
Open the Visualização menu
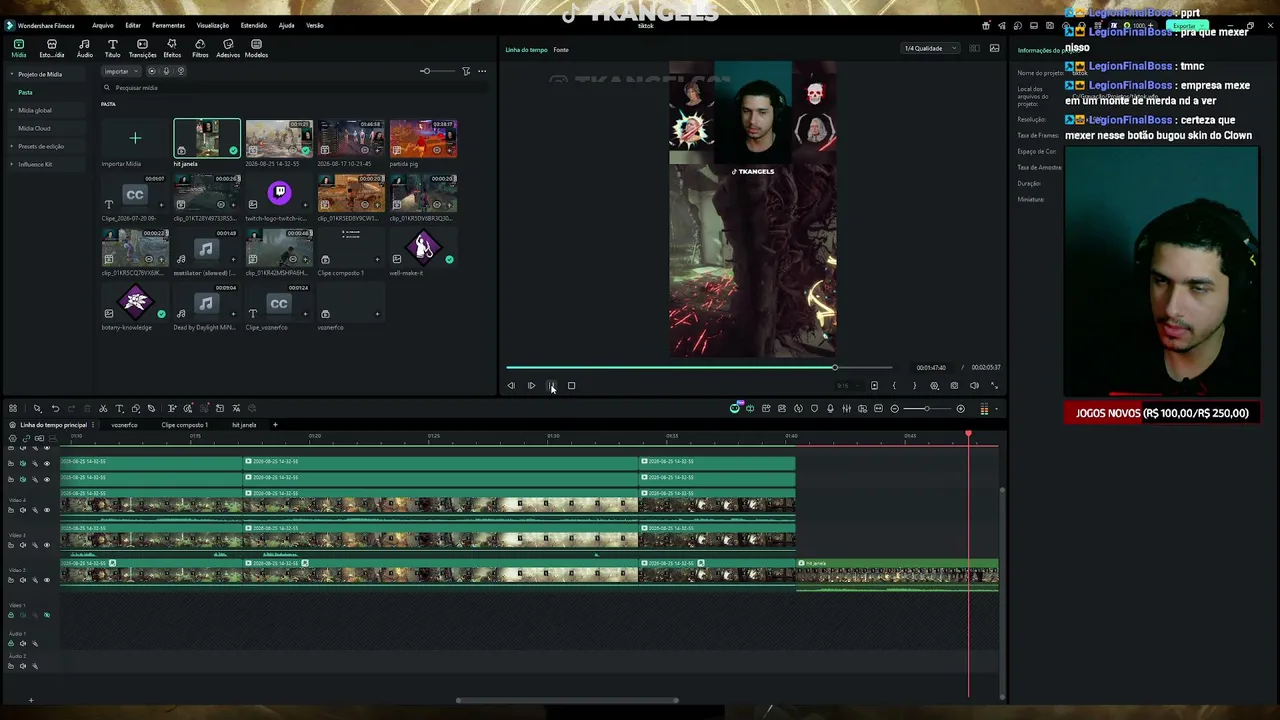[212, 25]
